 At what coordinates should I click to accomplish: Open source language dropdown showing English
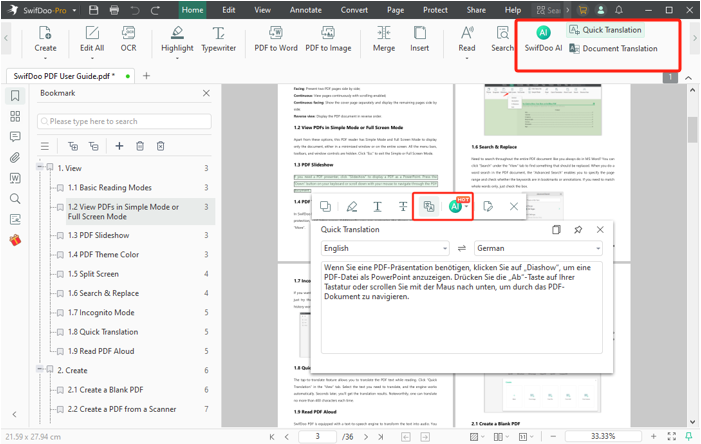pos(385,248)
